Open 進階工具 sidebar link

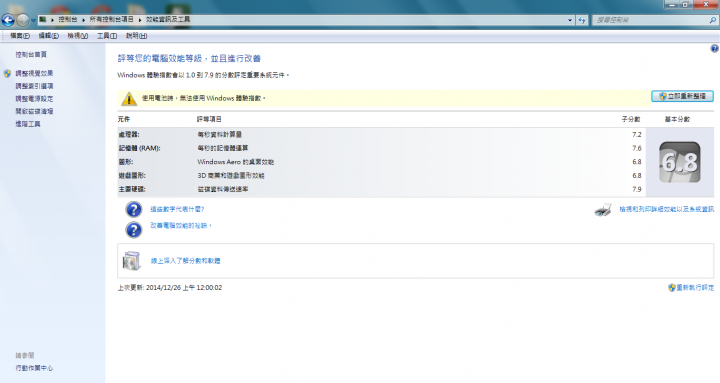pyautogui.click(x=28, y=124)
